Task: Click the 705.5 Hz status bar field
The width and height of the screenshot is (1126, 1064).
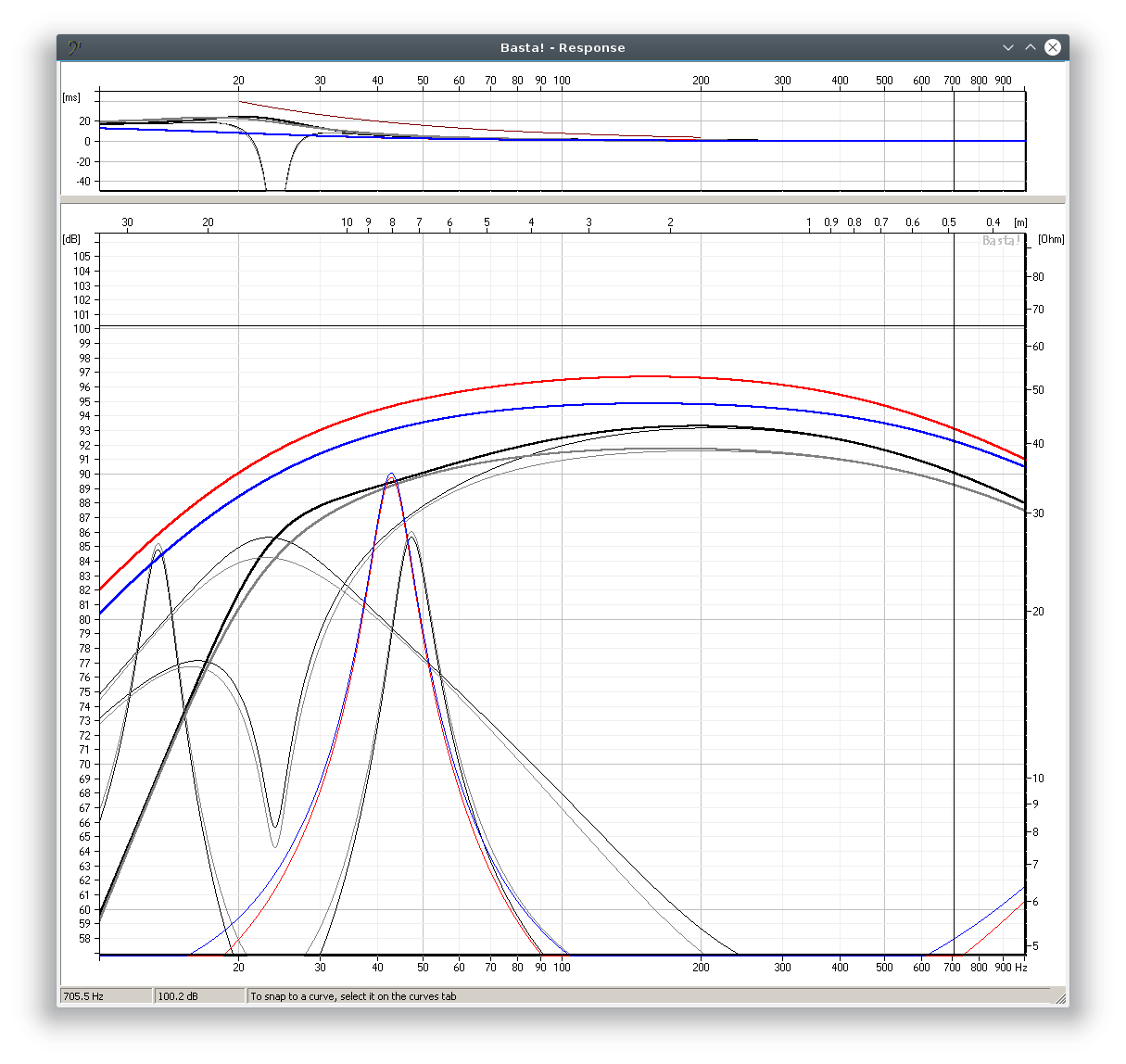Action: pos(107,996)
